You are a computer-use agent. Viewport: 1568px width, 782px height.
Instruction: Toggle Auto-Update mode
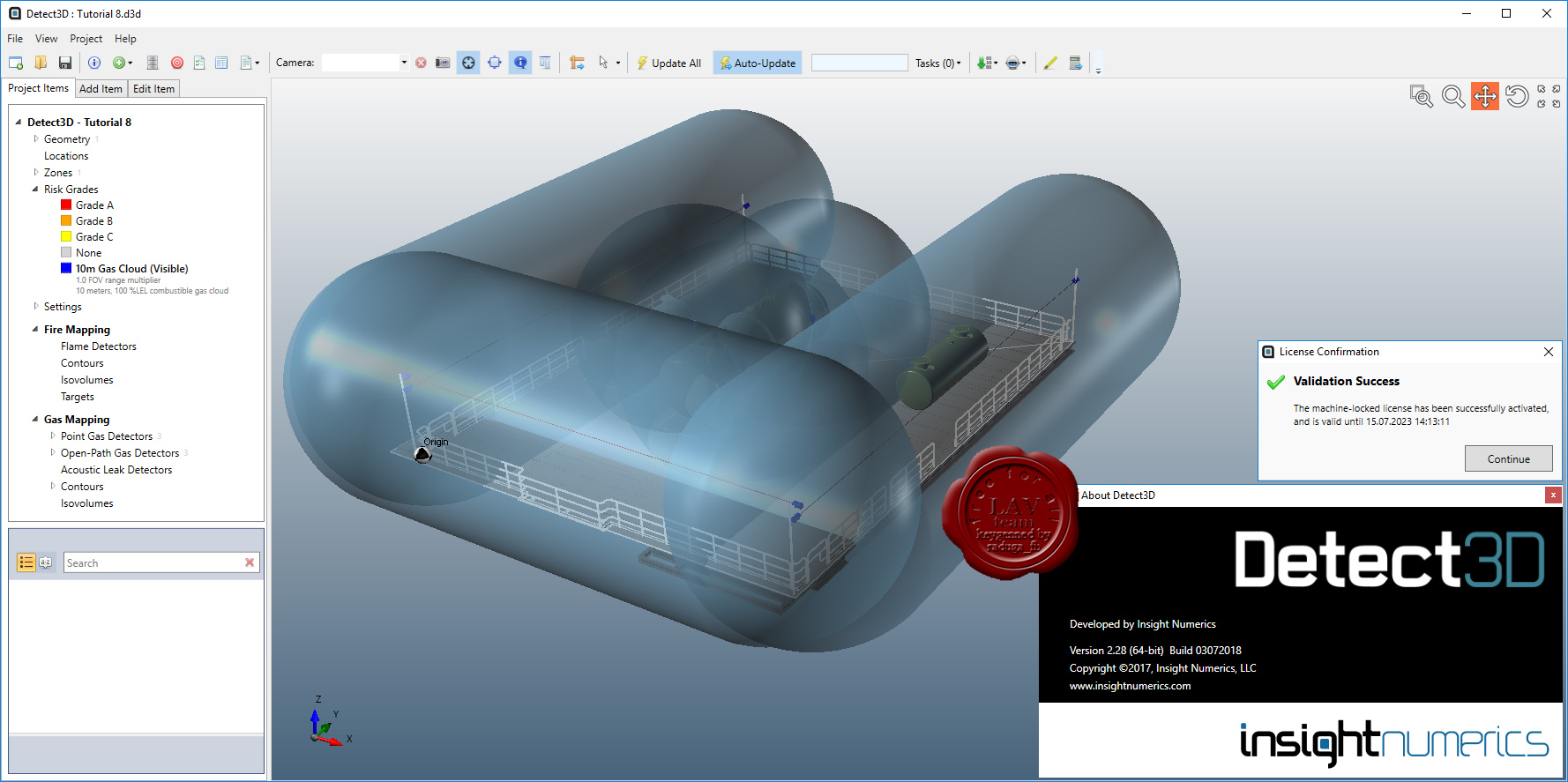[x=758, y=63]
